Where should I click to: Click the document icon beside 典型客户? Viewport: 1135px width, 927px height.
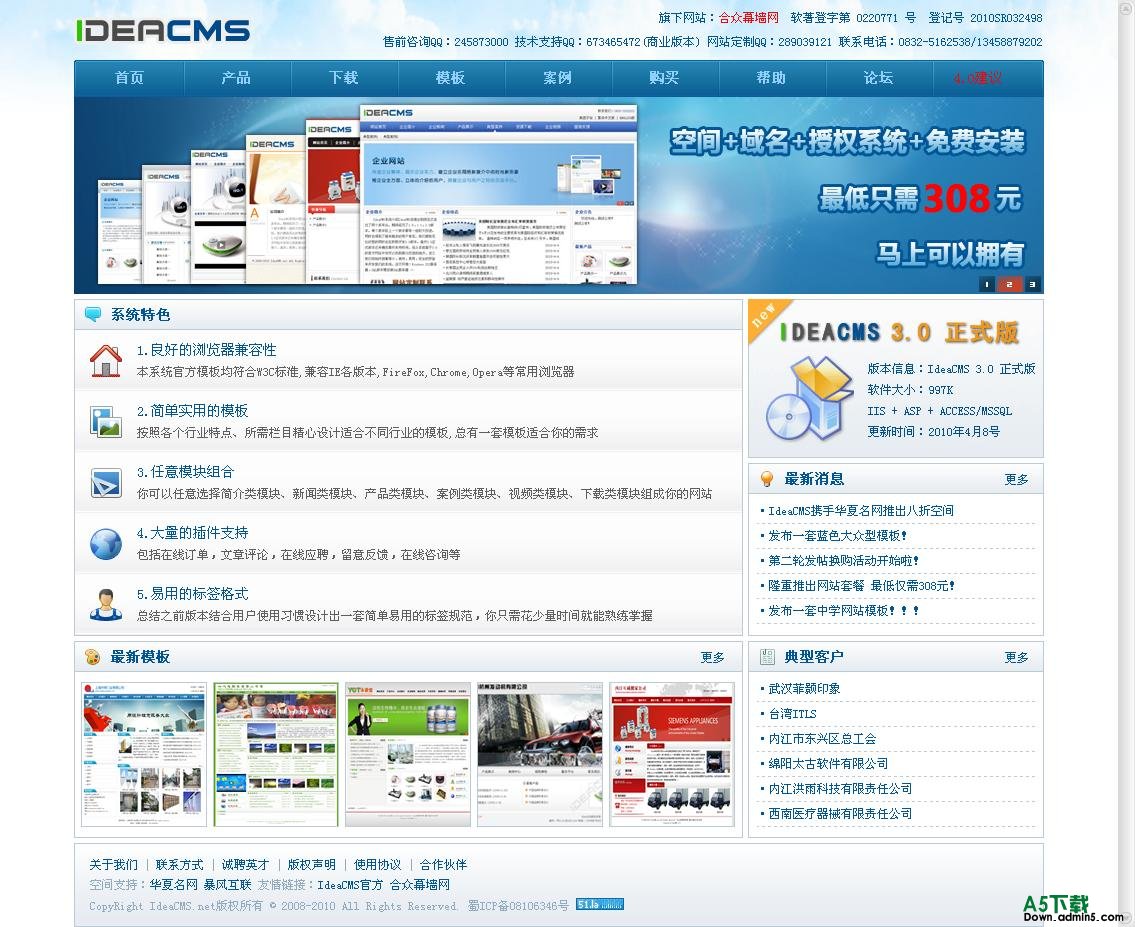coord(767,657)
